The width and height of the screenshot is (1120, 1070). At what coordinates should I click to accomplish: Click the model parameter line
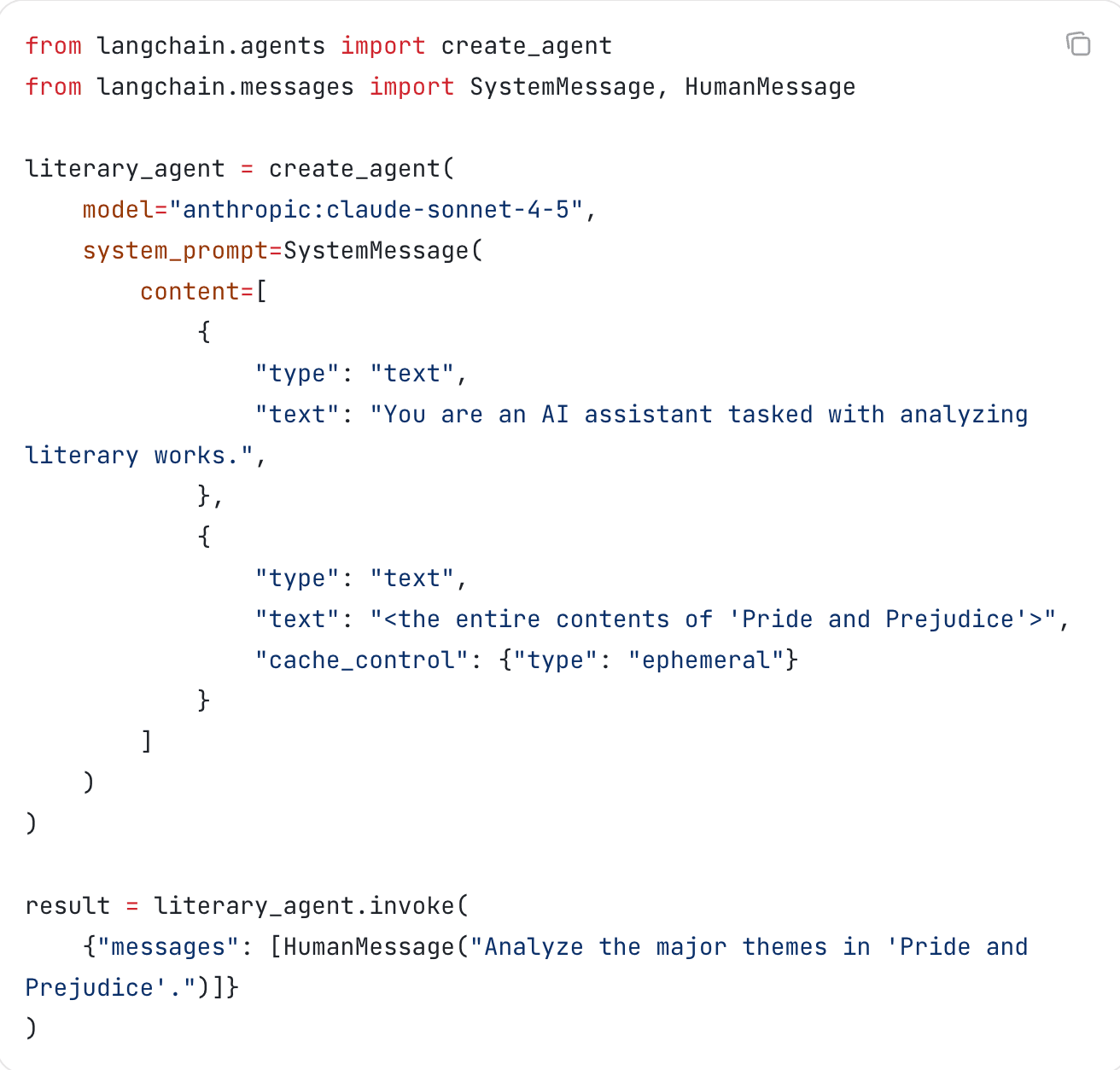338,209
